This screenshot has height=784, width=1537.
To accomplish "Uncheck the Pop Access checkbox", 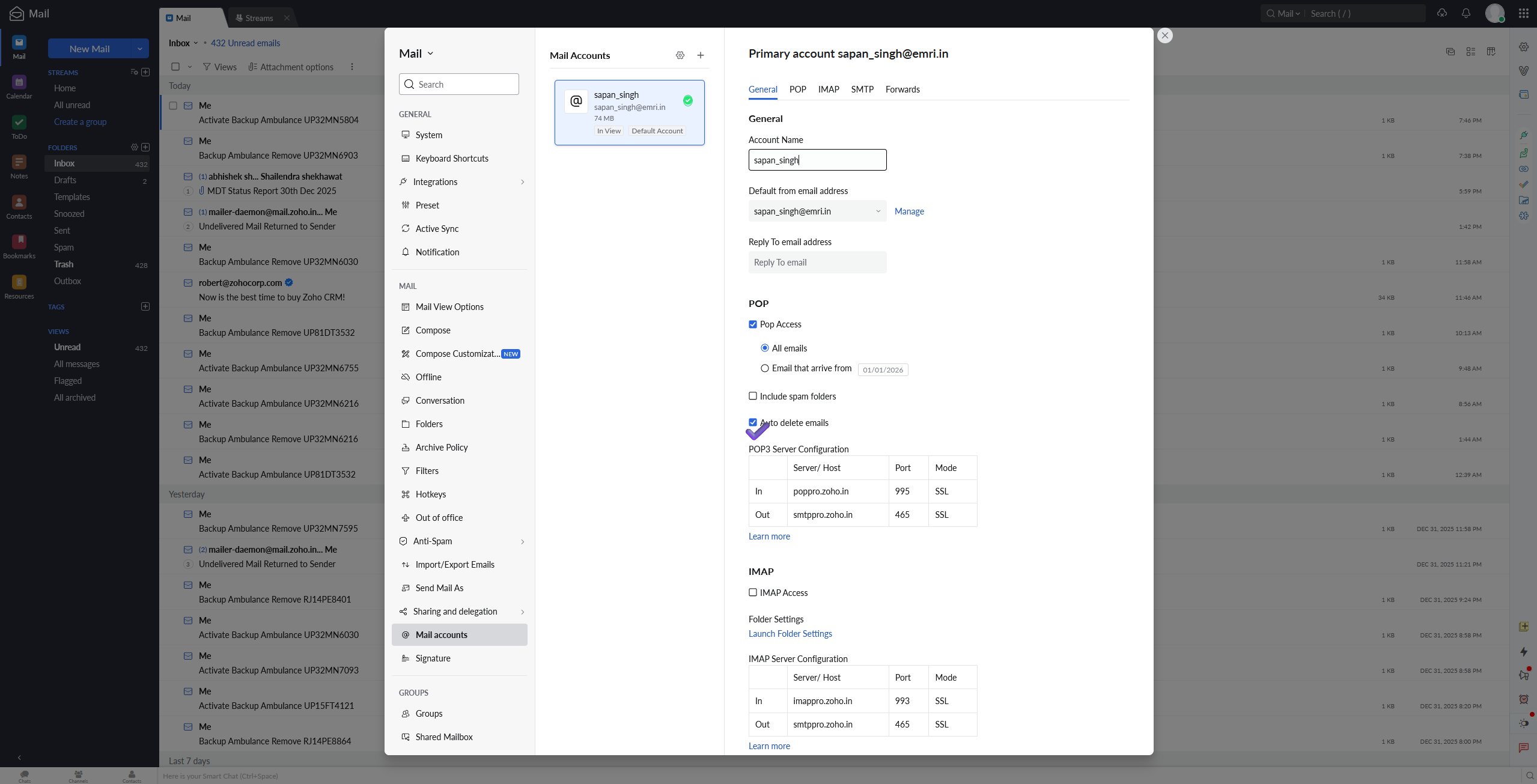I will click(x=753, y=324).
